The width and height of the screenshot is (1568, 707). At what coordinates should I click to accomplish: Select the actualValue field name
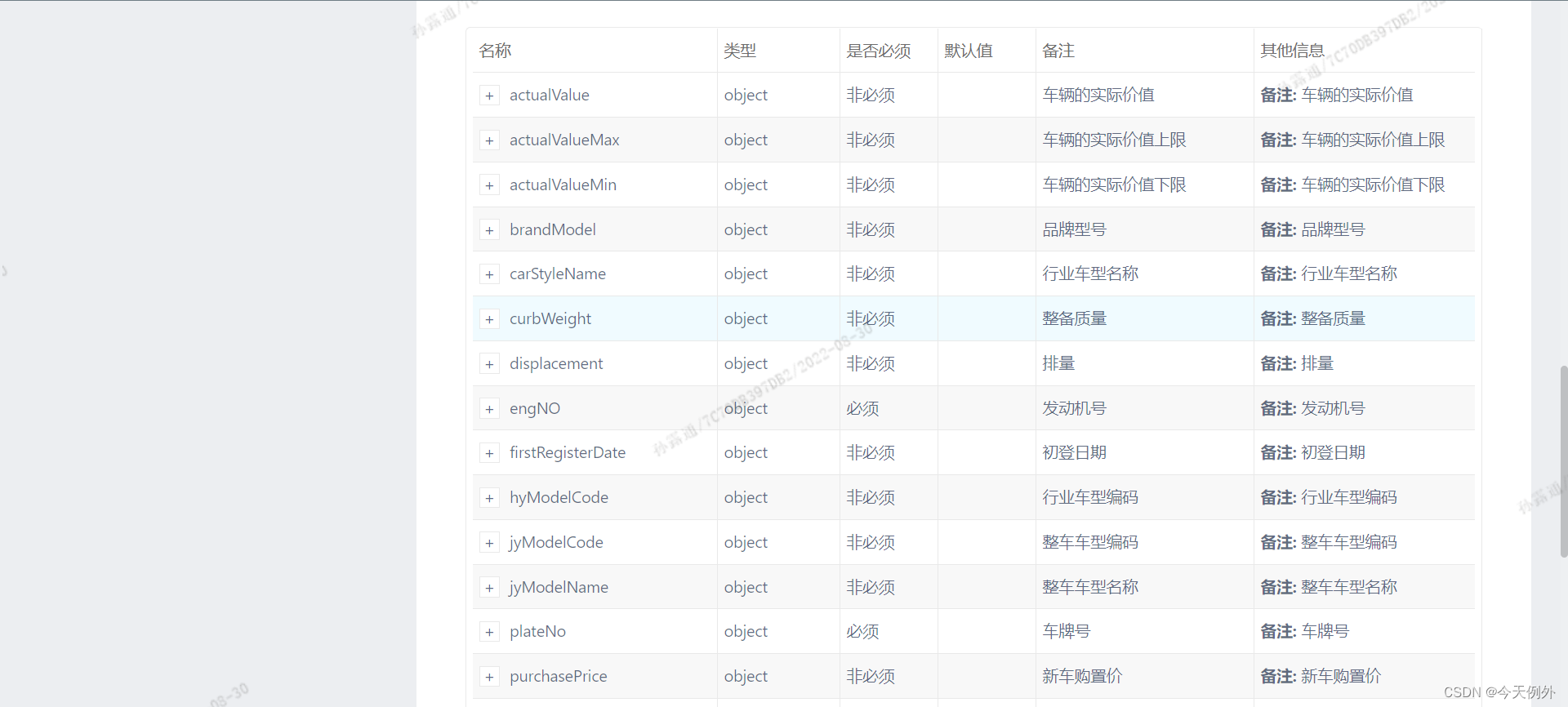550,95
